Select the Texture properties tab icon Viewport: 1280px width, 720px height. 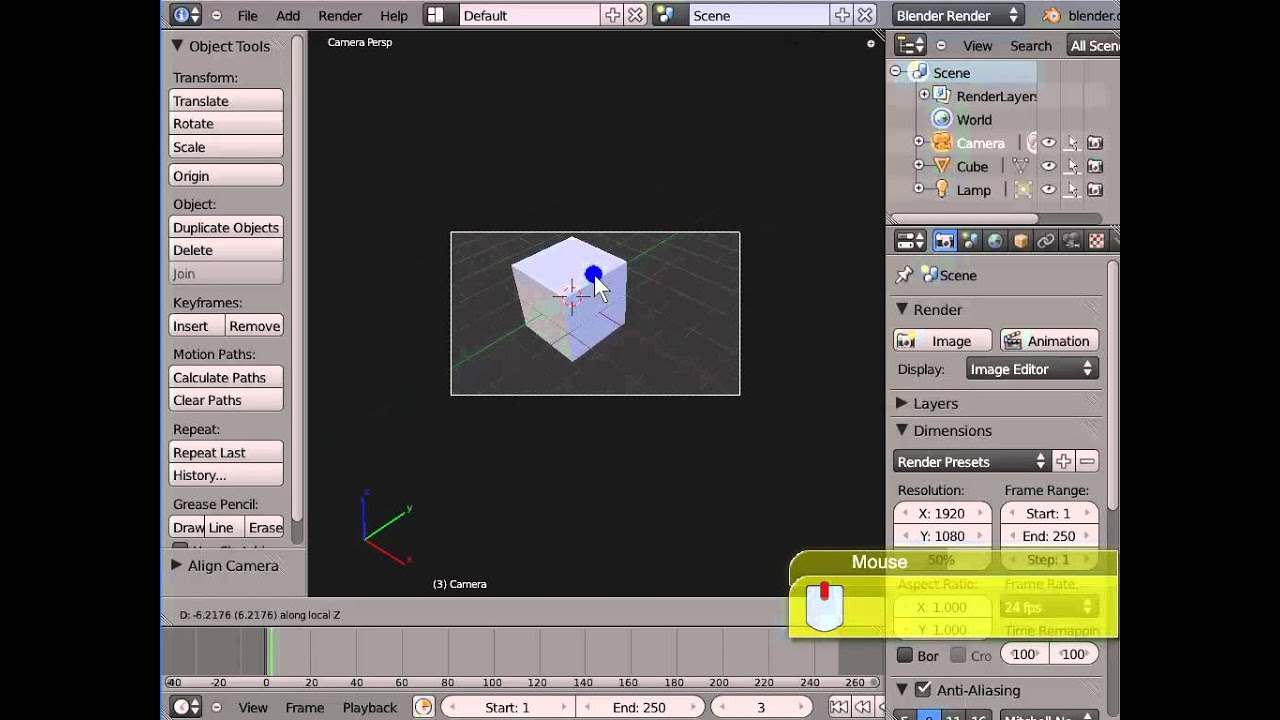pyautogui.click(x=1097, y=241)
